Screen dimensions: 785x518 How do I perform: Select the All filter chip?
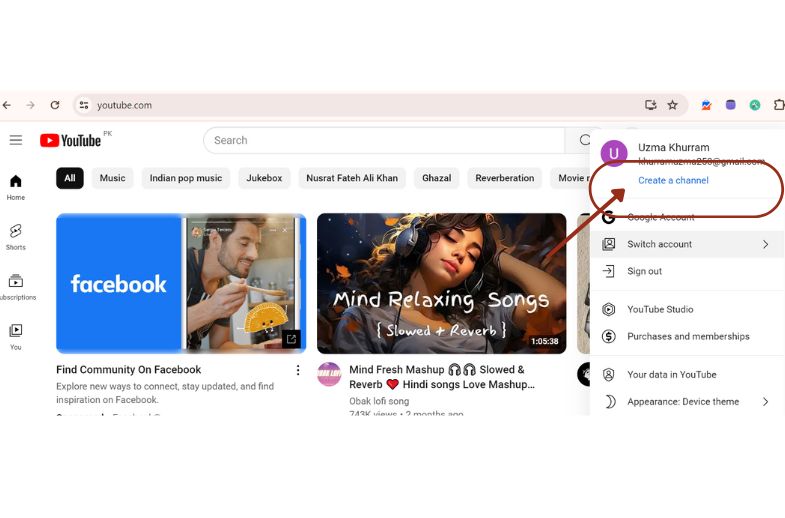[70, 178]
